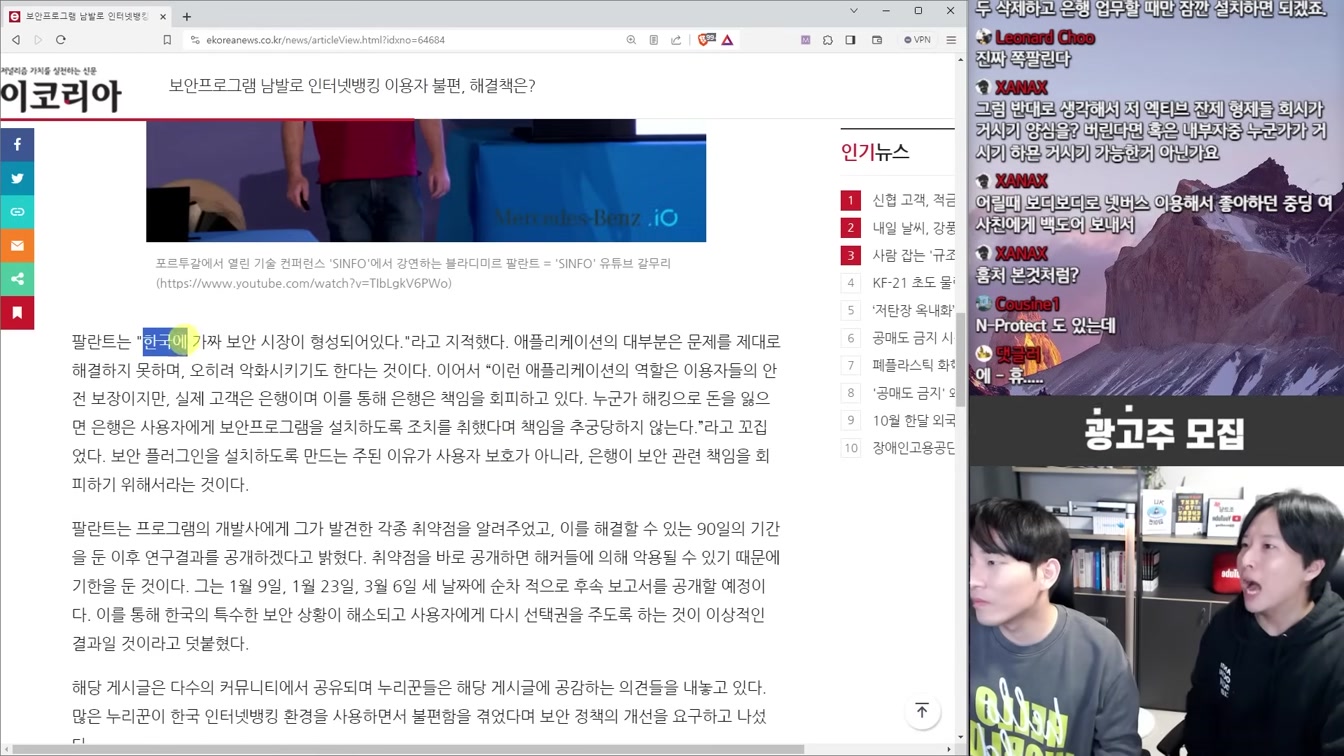Open popular news item 공매도 금지 시
The width and height of the screenshot is (1344, 756).
[914, 338]
